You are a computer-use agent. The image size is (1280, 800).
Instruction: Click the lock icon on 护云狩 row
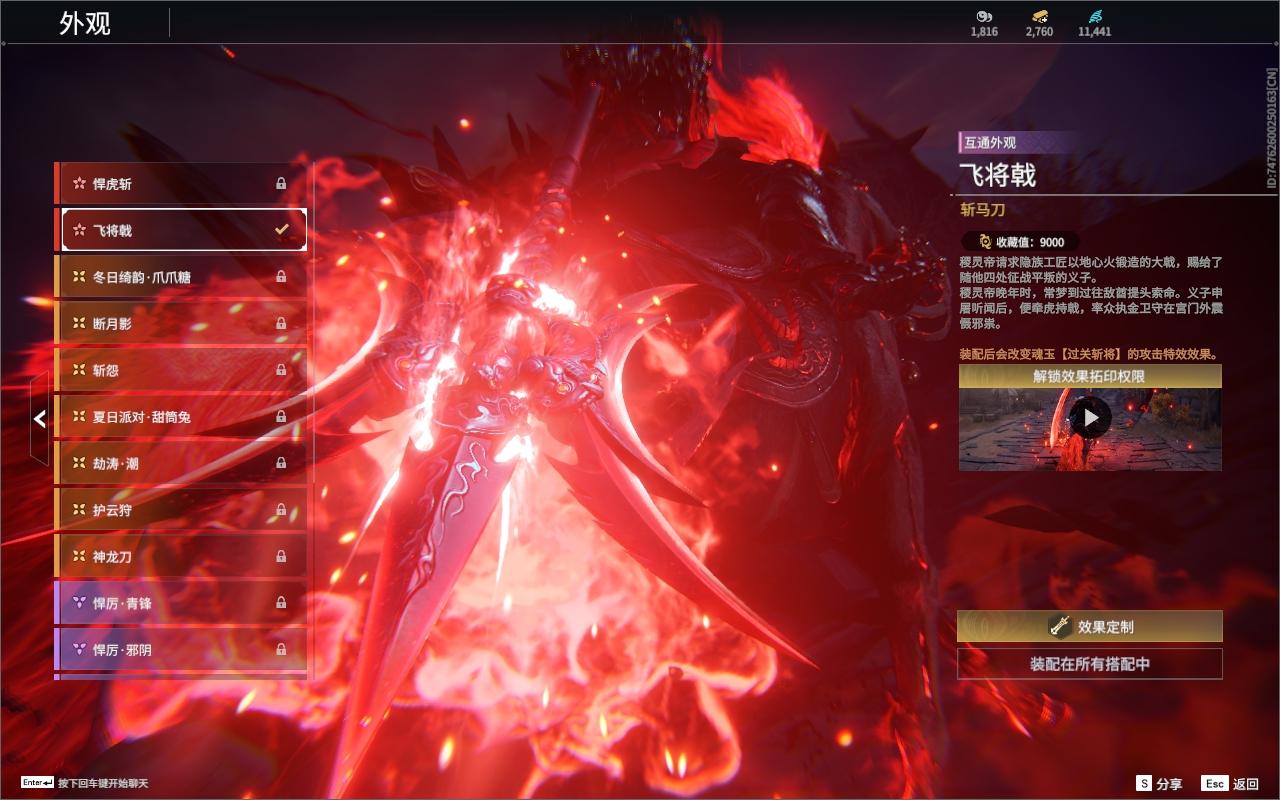click(x=281, y=510)
